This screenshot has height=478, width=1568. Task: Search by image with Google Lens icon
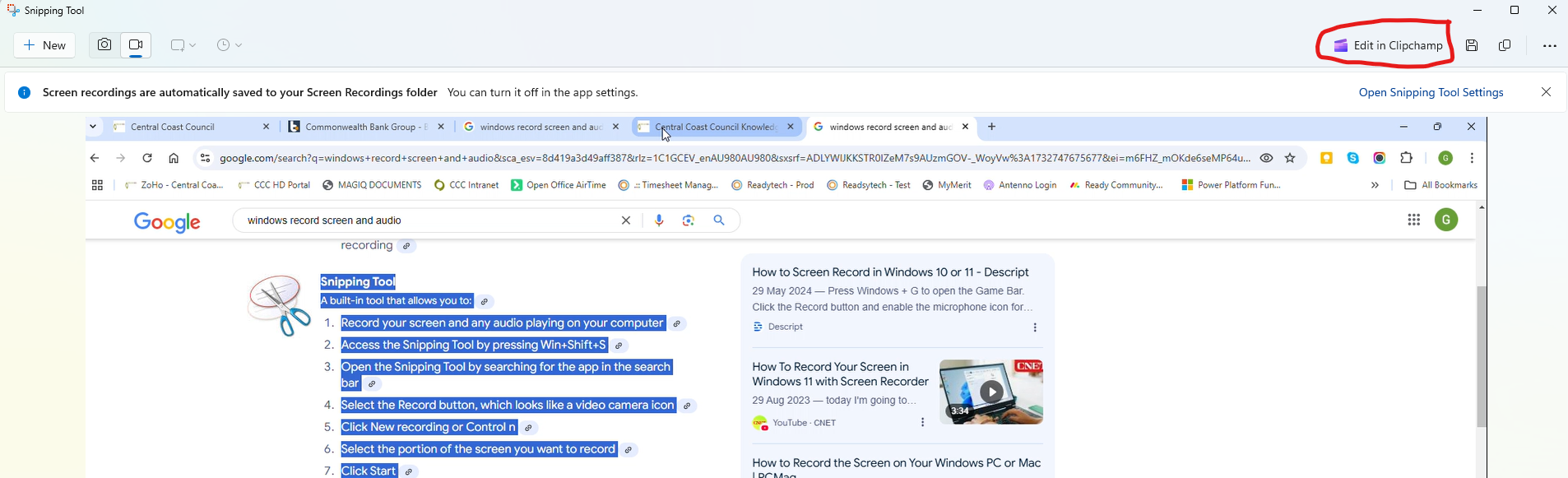pos(689,220)
